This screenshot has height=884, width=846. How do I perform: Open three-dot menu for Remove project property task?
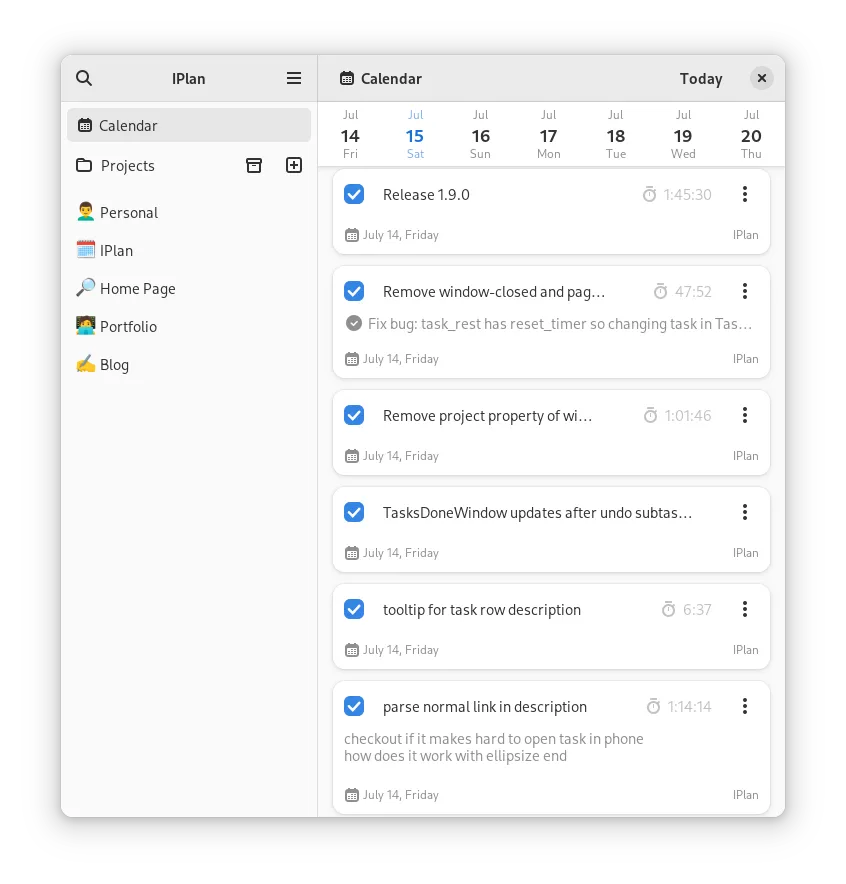745,415
